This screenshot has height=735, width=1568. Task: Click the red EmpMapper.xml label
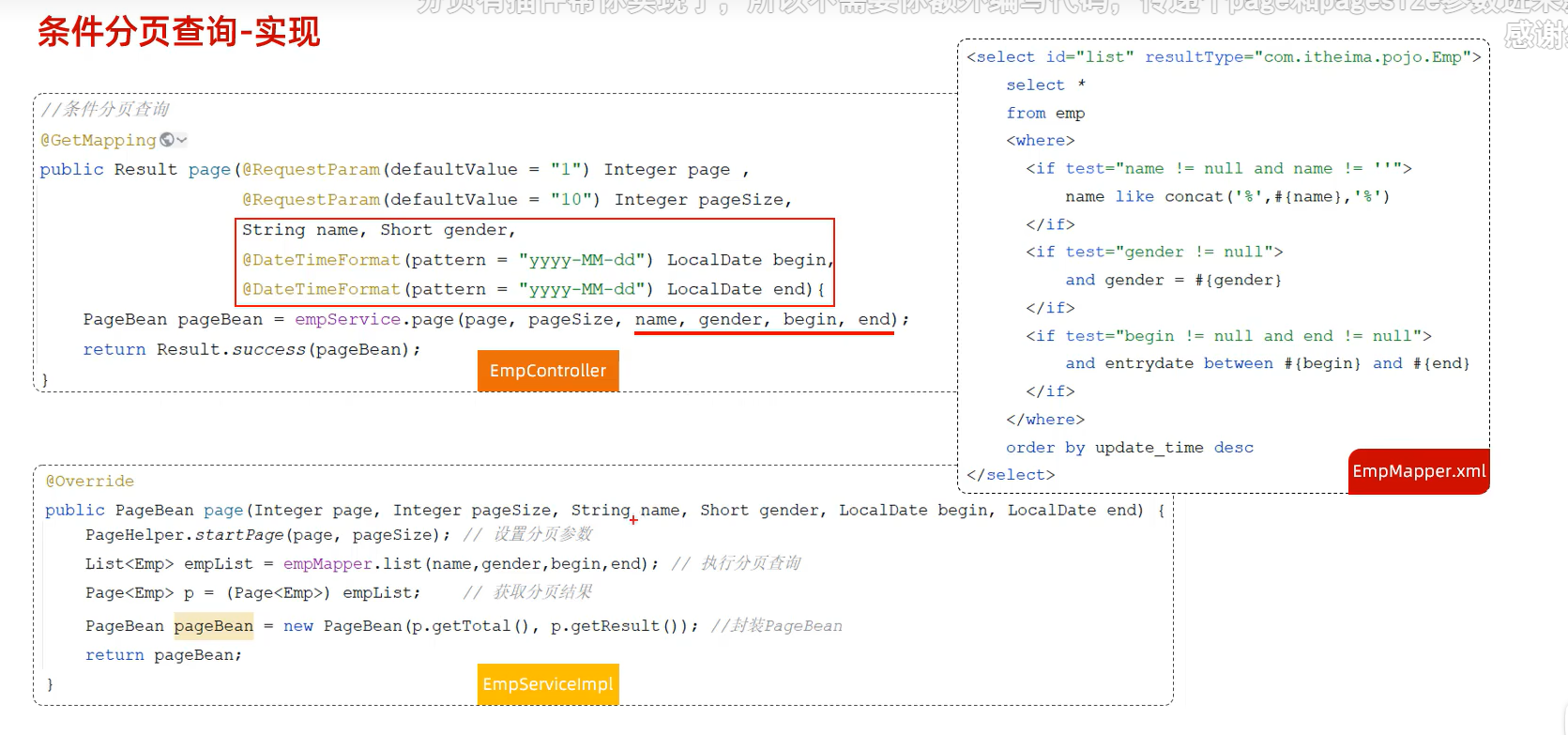pyautogui.click(x=1419, y=471)
